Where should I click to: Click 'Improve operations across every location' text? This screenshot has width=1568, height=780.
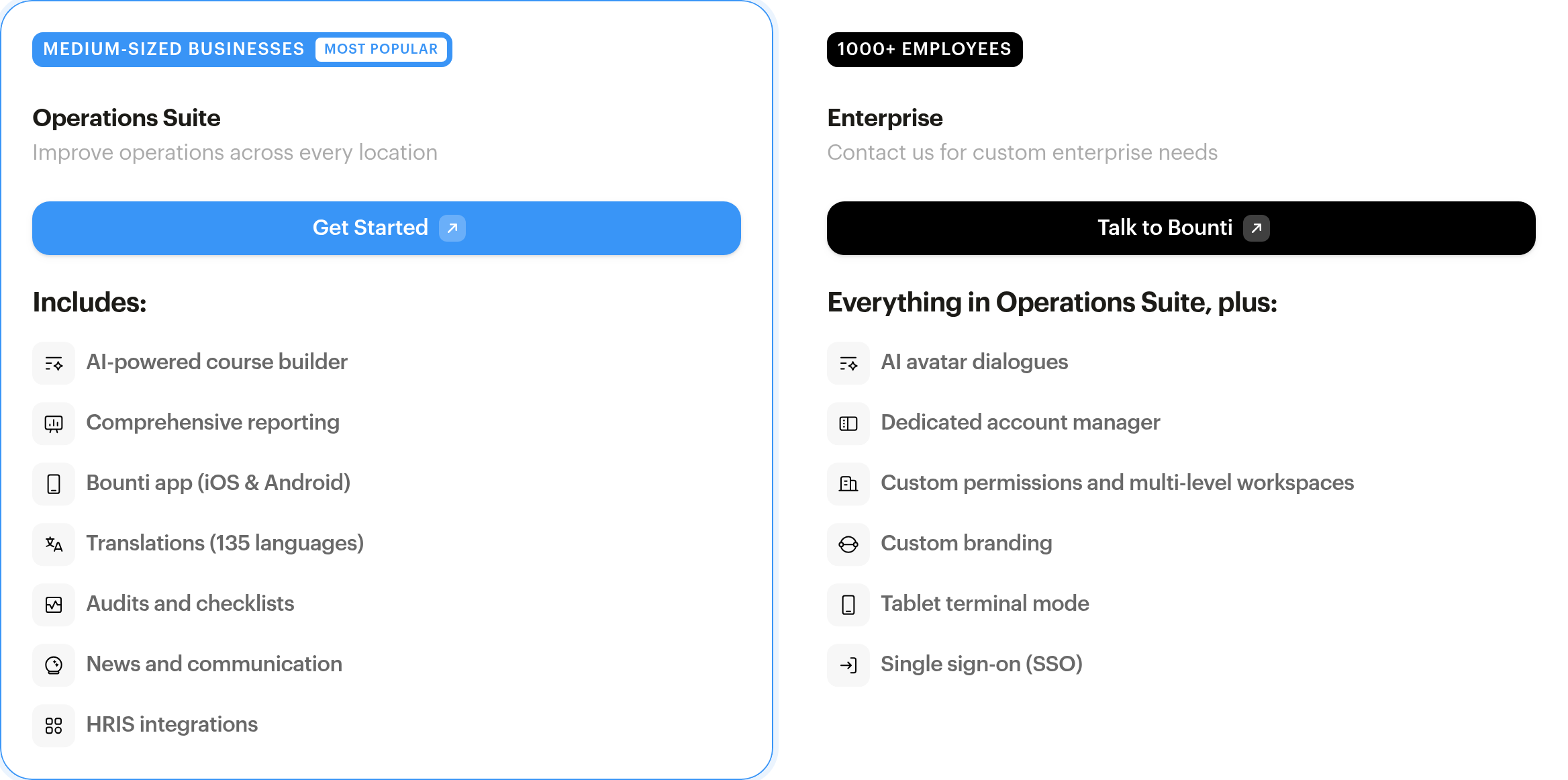click(235, 153)
